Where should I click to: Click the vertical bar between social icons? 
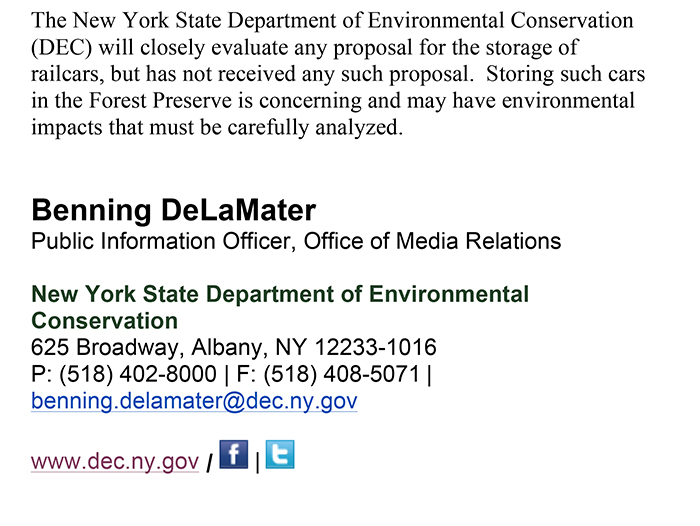(x=258, y=462)
